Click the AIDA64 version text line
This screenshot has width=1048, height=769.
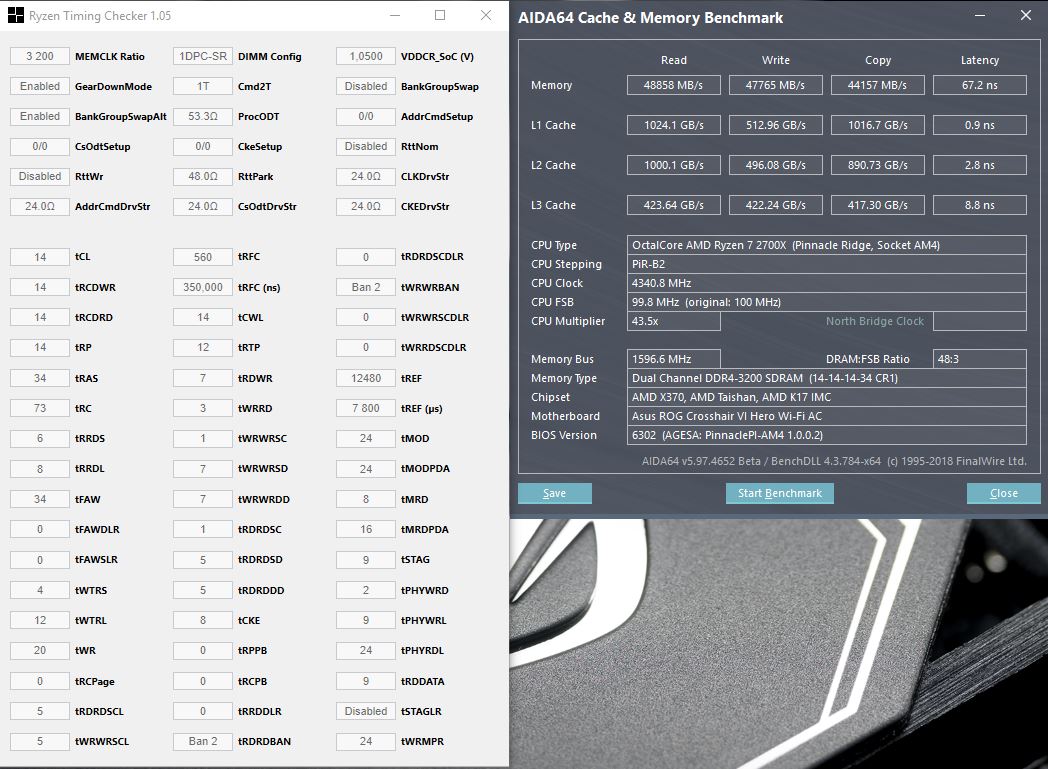coord(834,461)
